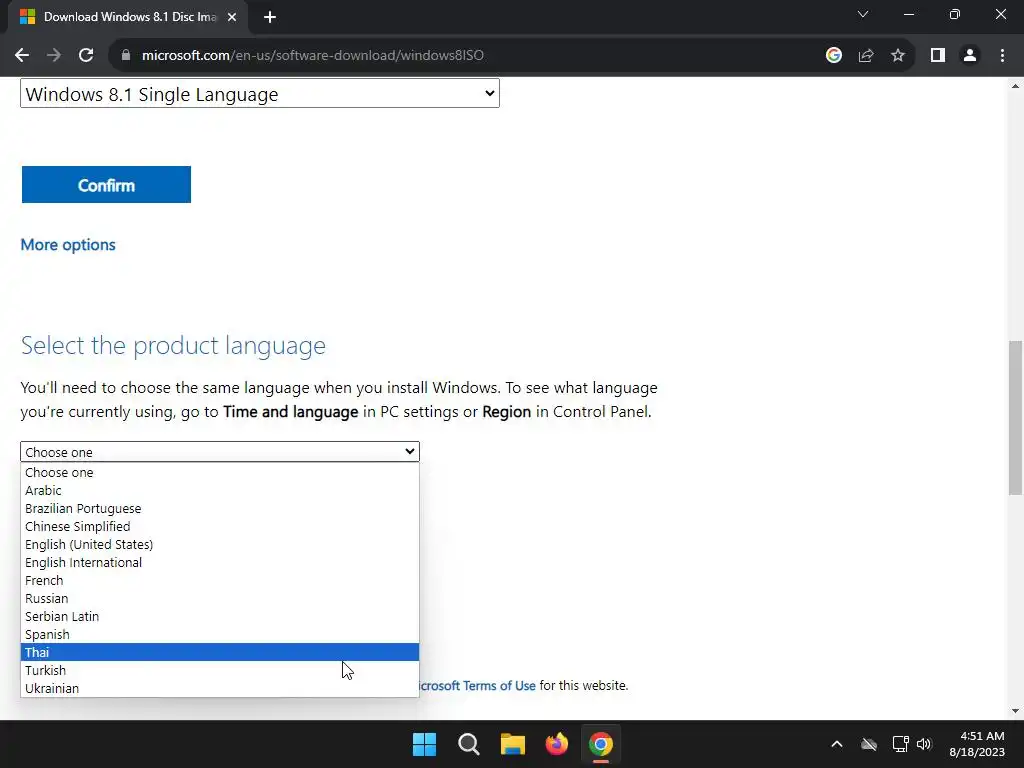The height and width of the screenshot is (768, 1024).
Task: Select Spanish language option
Action: (220, 634)
